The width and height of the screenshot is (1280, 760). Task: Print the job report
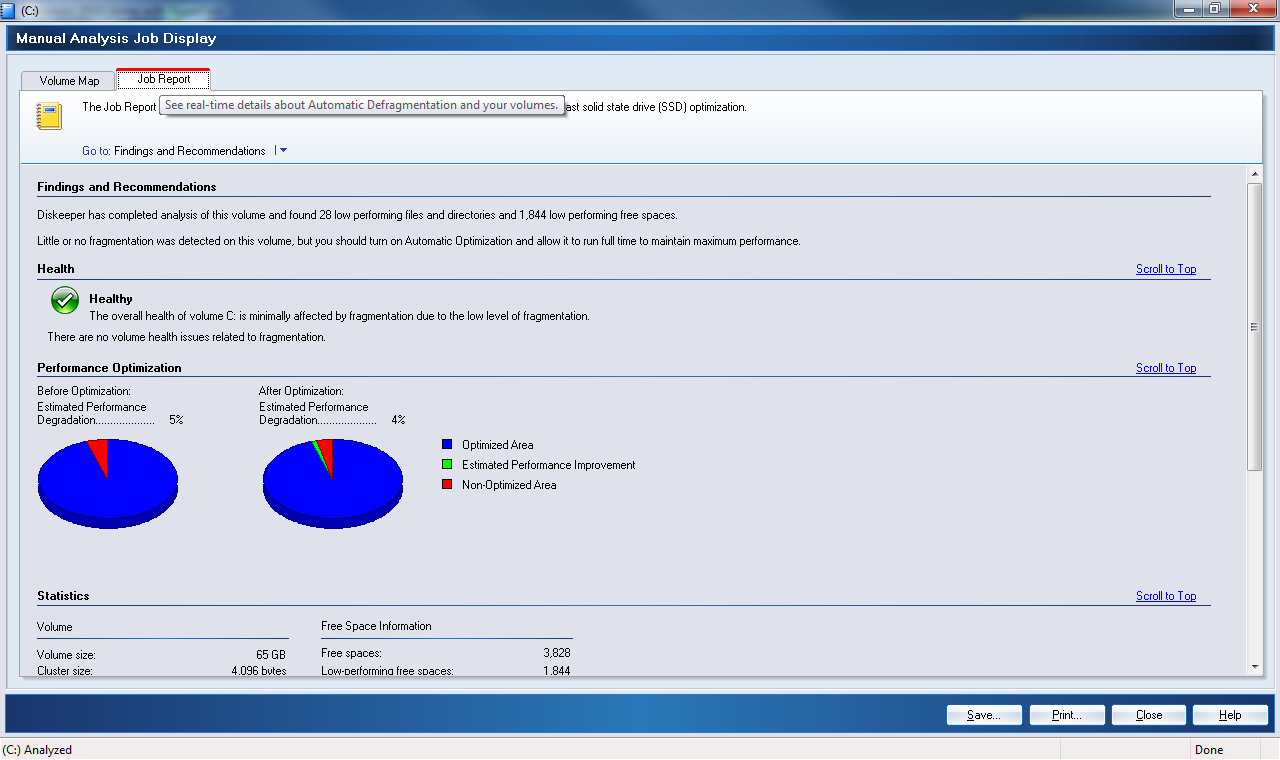[x=1067, y=715]
